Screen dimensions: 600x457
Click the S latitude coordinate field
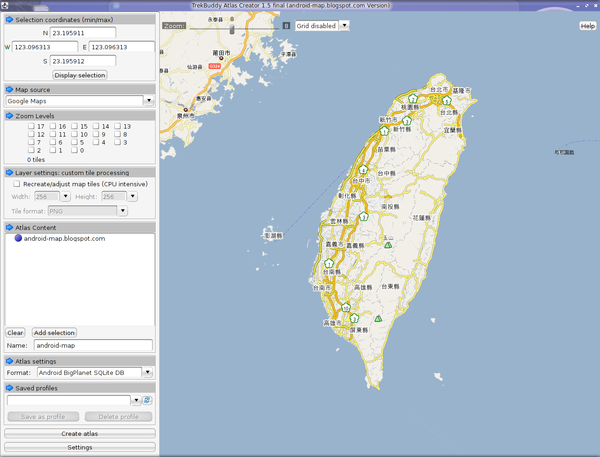[x=83, y=61]
